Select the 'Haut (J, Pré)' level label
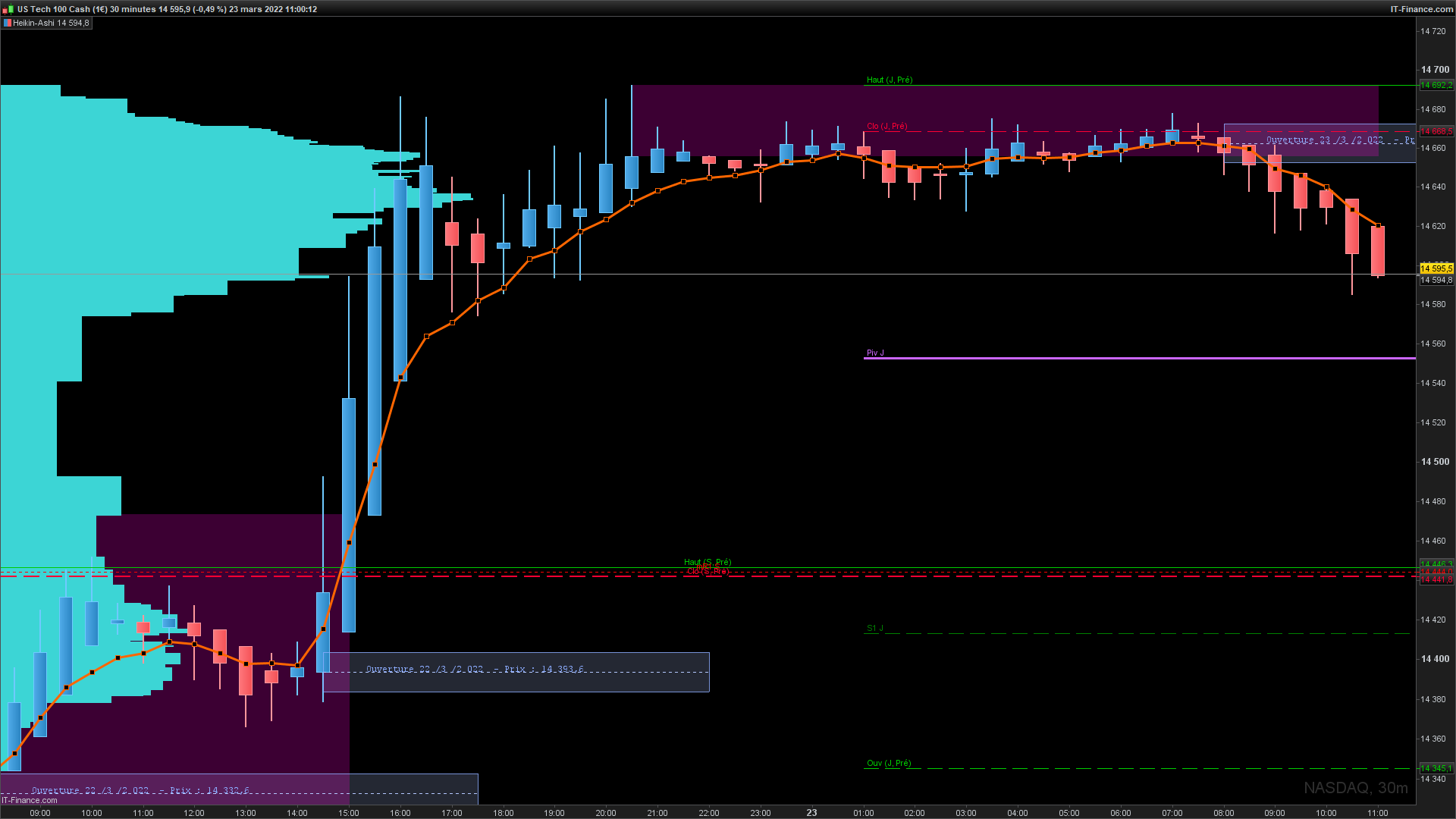 889,80
